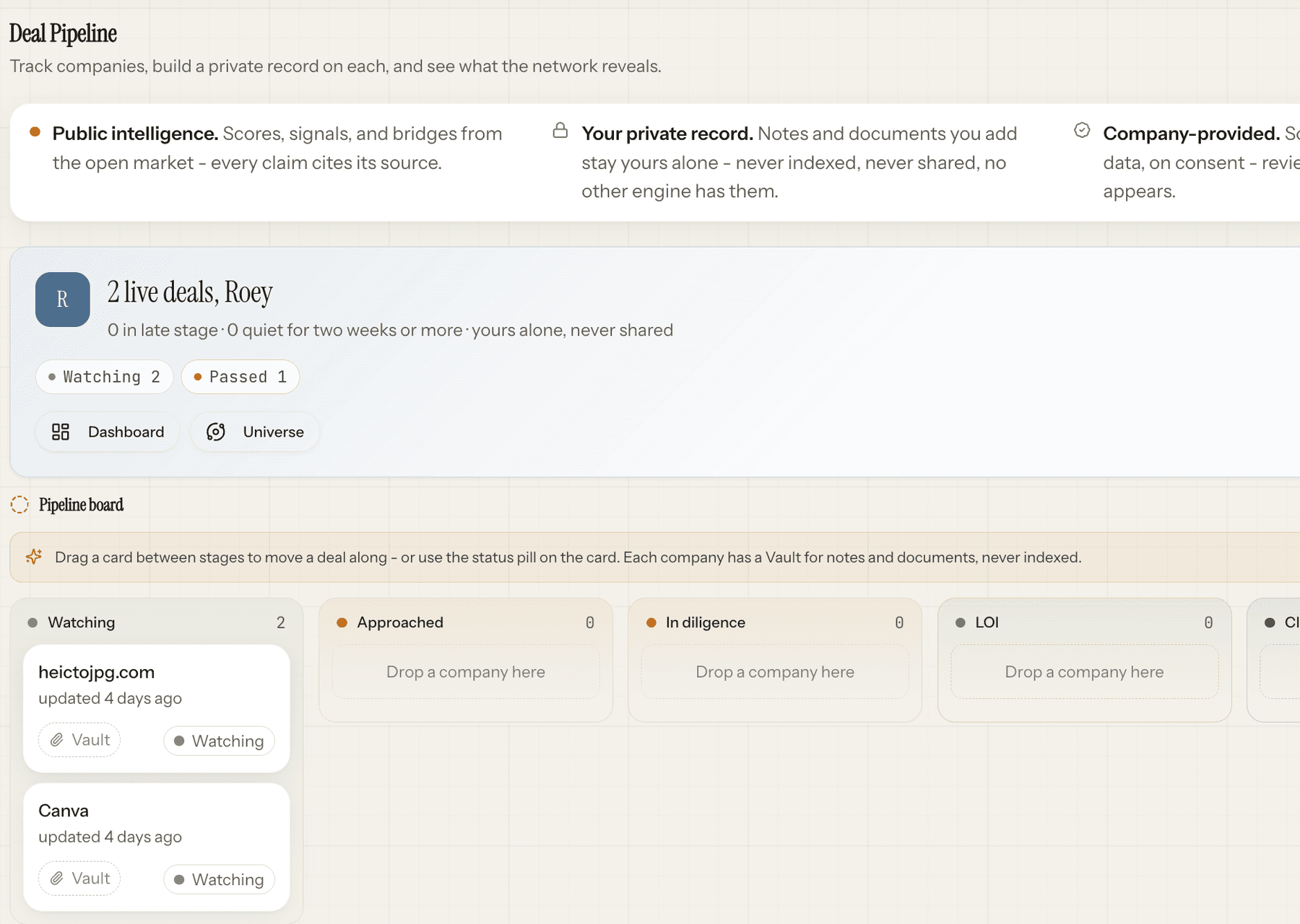1300x924 pixels.
Task: Click the Watching column count 2
Action: [x=281, y=622]
